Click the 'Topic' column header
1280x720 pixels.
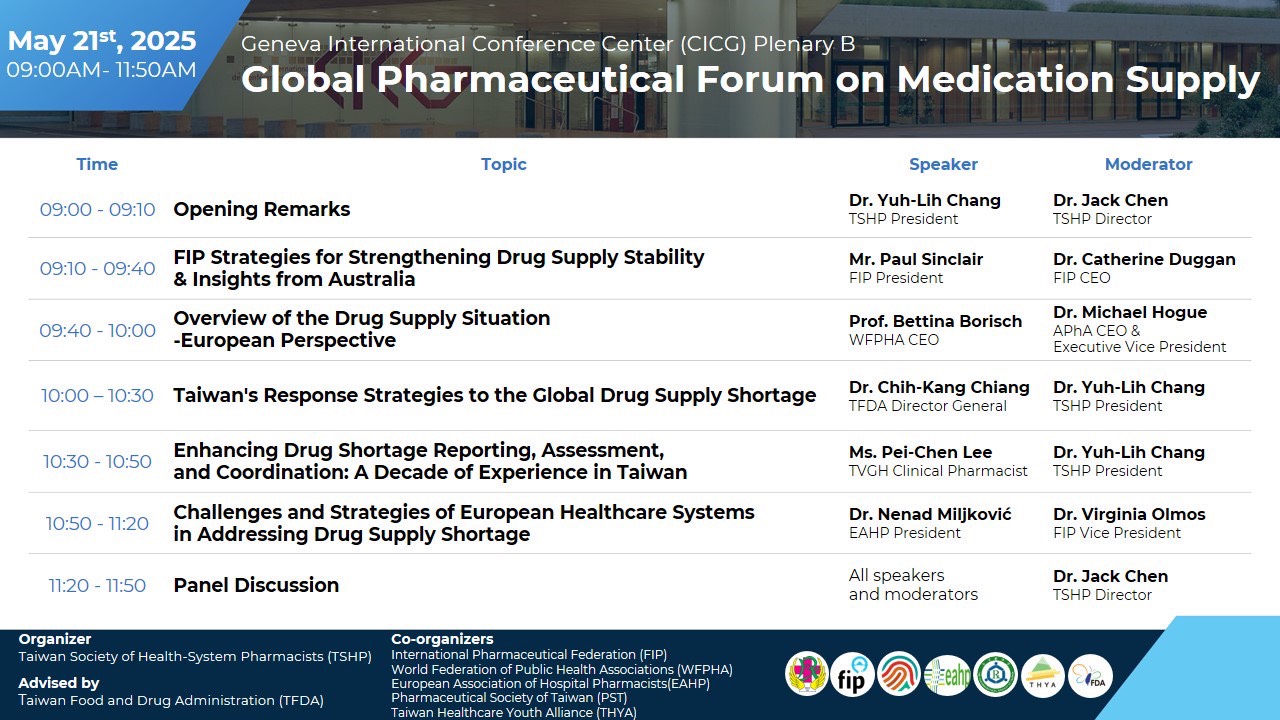tap(504, 164)
